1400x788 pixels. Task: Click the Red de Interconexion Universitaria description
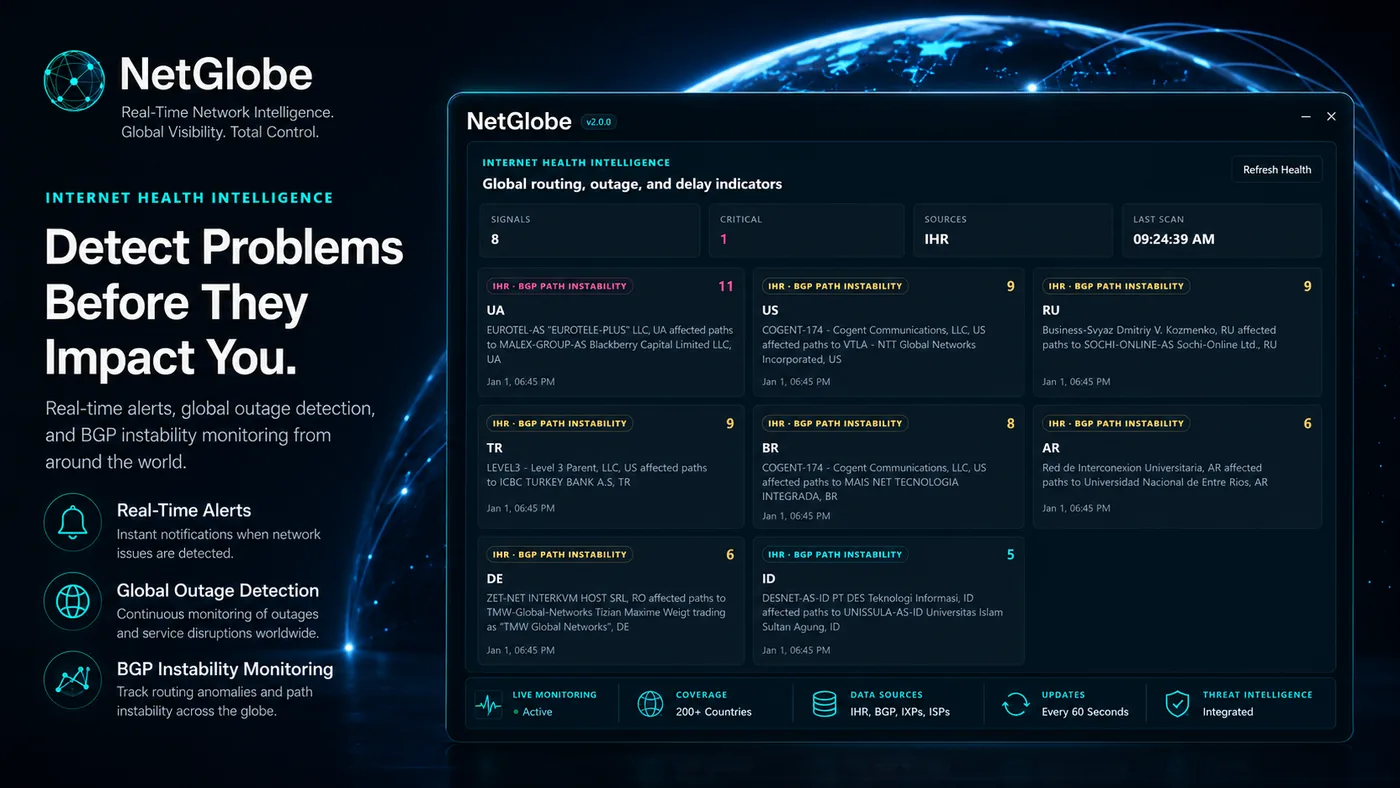(x=1155, y=475)
